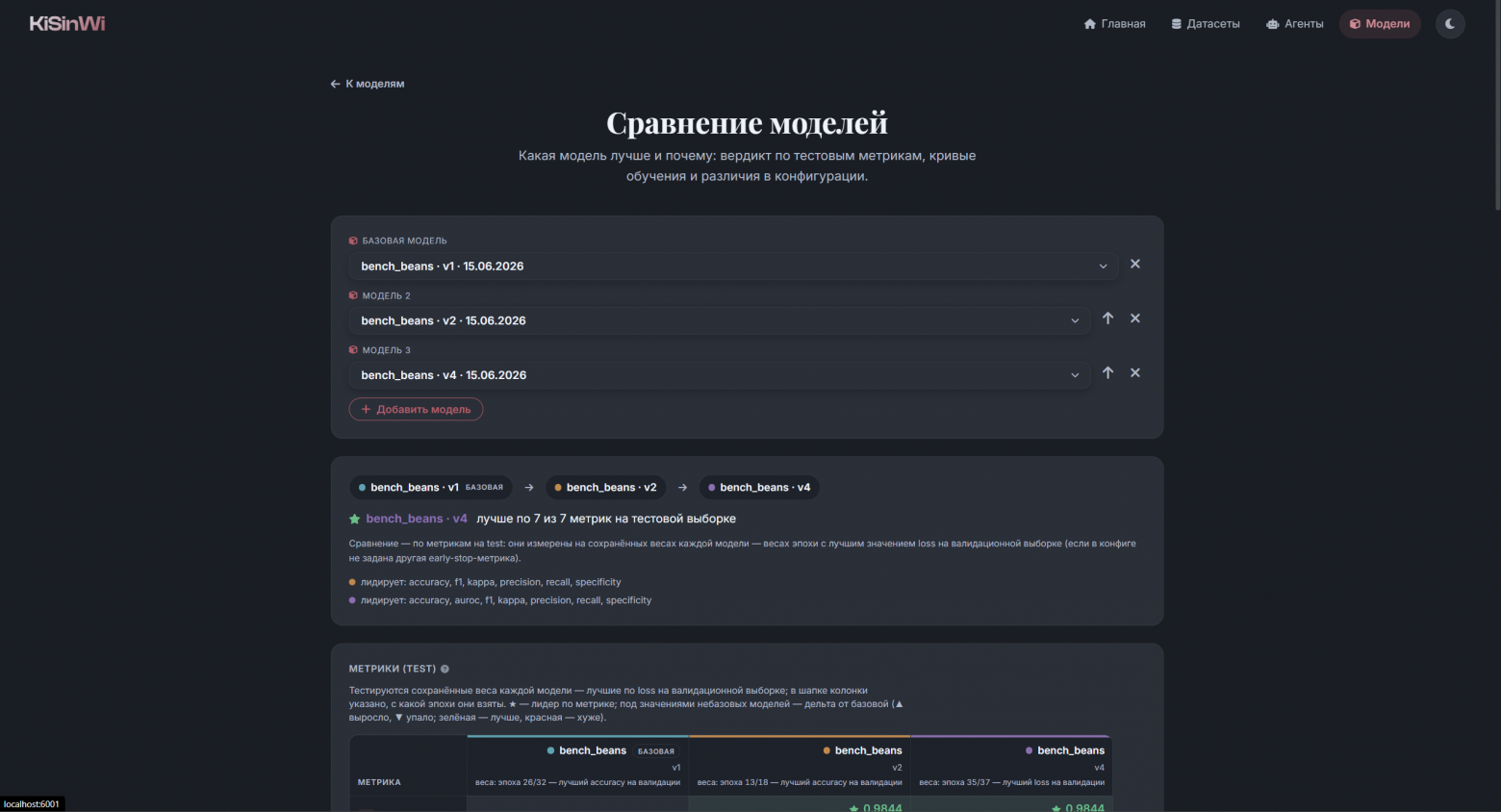
Task: Open the Агенты navigation item
Action: (x=1295, y=24)
